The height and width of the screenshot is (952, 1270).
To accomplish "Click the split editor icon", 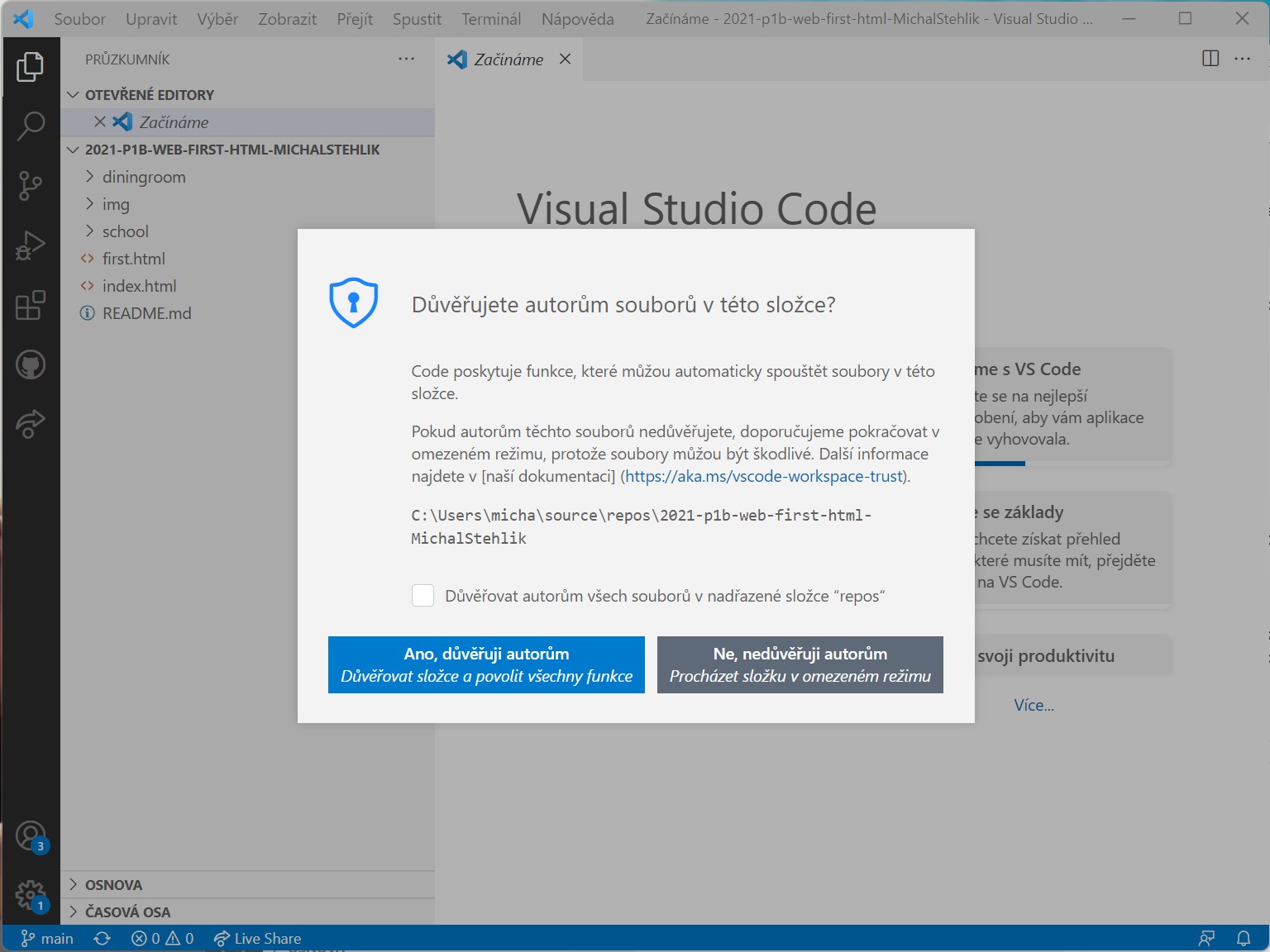I will point(1210,59).
